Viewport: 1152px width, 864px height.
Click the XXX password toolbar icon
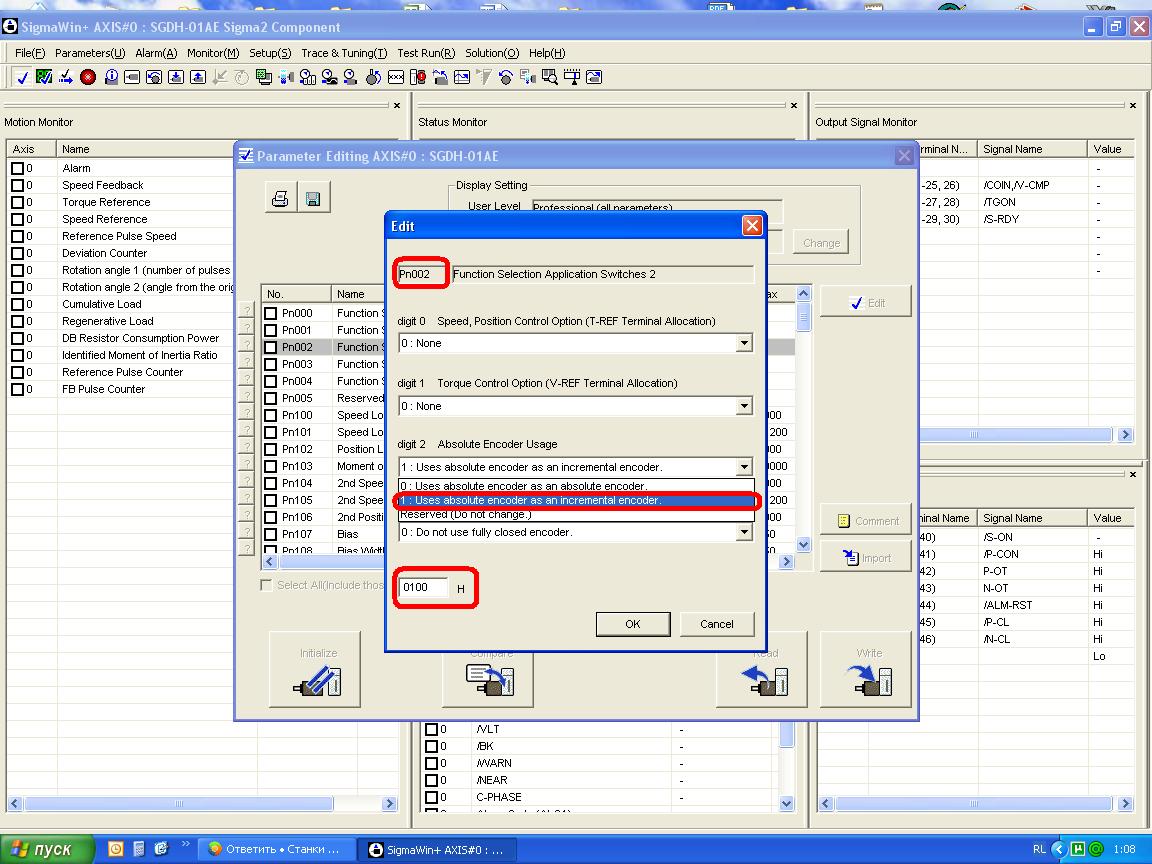coord(396,76)
